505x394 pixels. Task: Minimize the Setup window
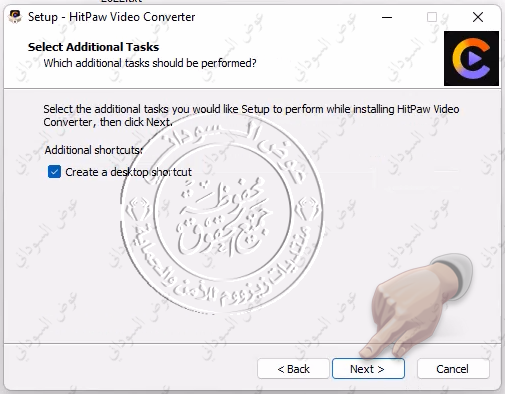tap(387, 17)
